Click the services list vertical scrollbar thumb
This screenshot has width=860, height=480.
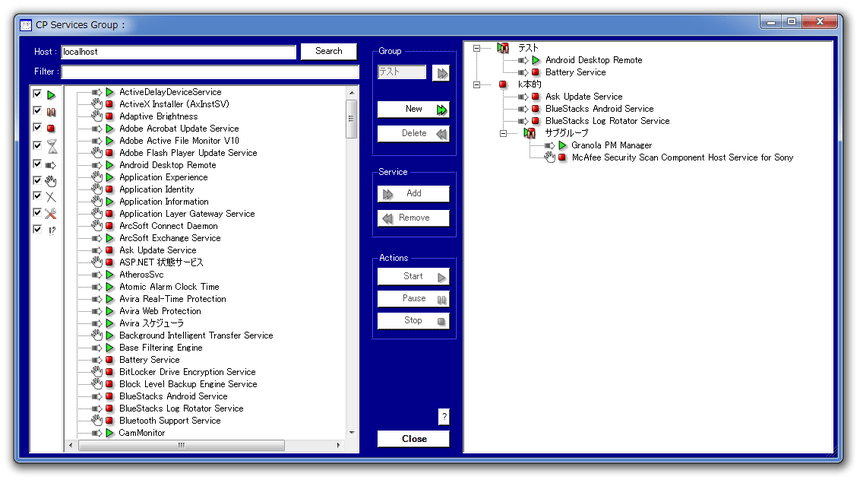(352, 118)
